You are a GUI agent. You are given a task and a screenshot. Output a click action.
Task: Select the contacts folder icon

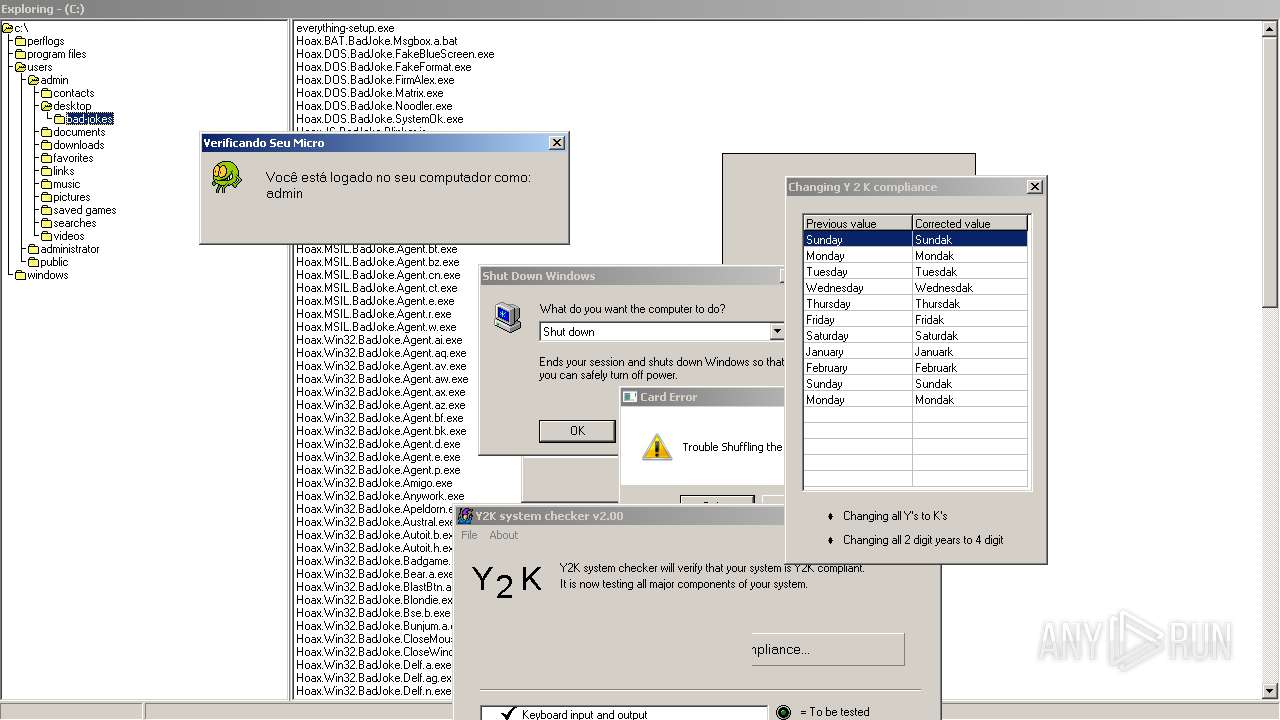coord(47,93)
